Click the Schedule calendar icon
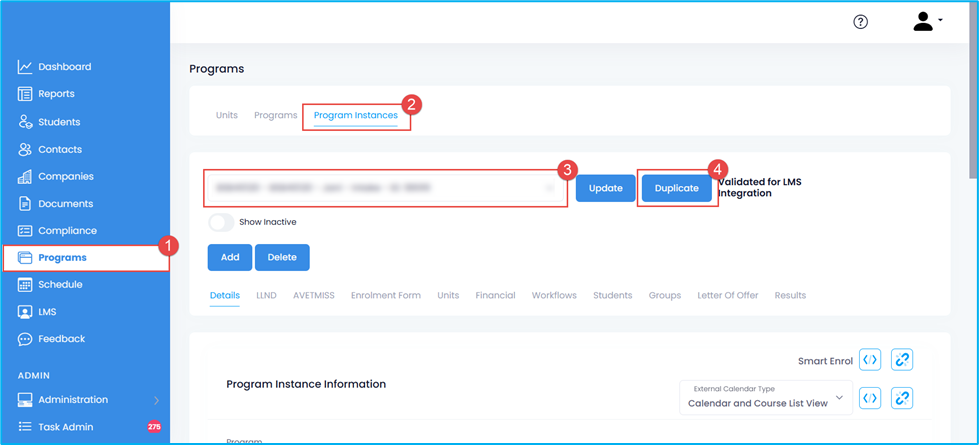Image resolution: width=979 pixels, height=445 pixels. 25,285
